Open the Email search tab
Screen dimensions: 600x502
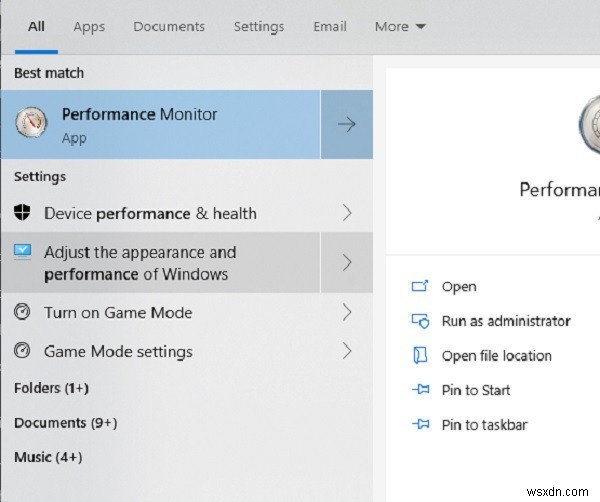[x=330, y=26]
